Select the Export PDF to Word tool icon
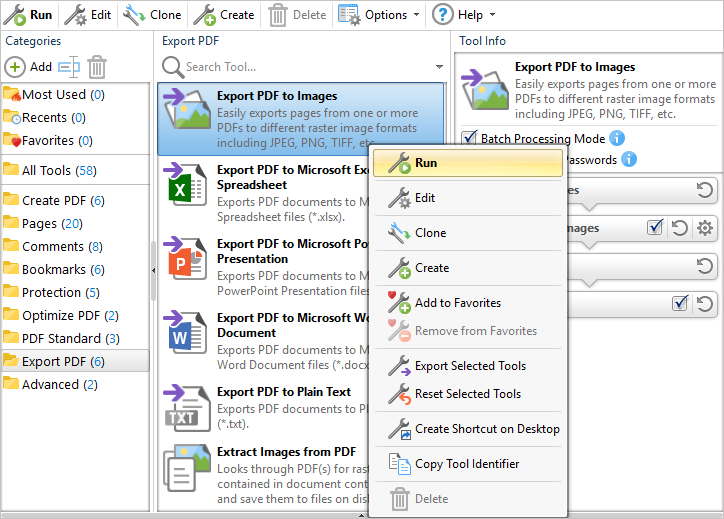This screenshot has height=519, width=724. (x=185, y=332)
